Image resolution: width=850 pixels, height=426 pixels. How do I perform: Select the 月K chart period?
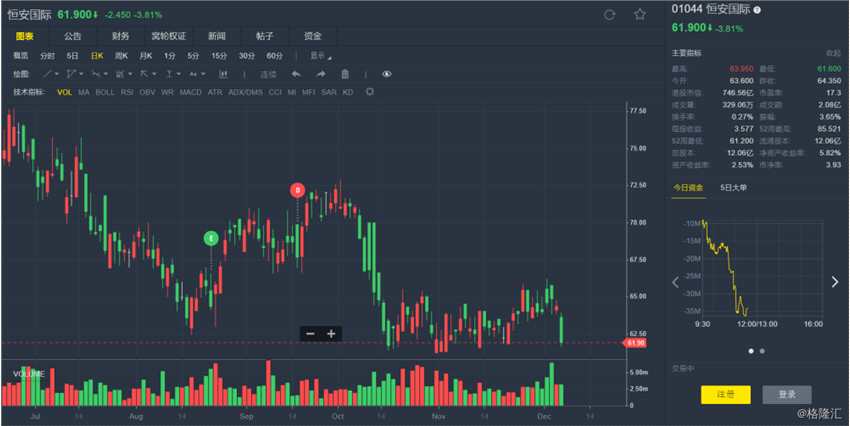(146, 56)
